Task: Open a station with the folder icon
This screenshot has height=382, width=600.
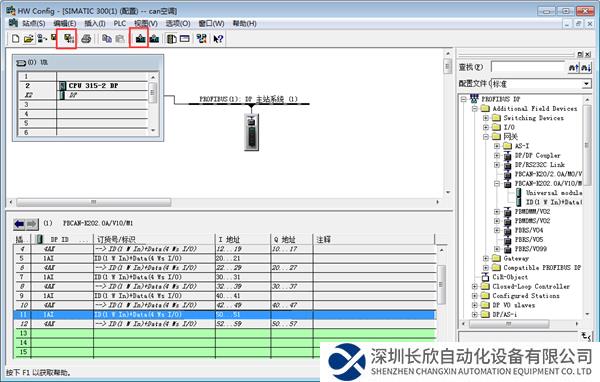Action: click(28, 39)
